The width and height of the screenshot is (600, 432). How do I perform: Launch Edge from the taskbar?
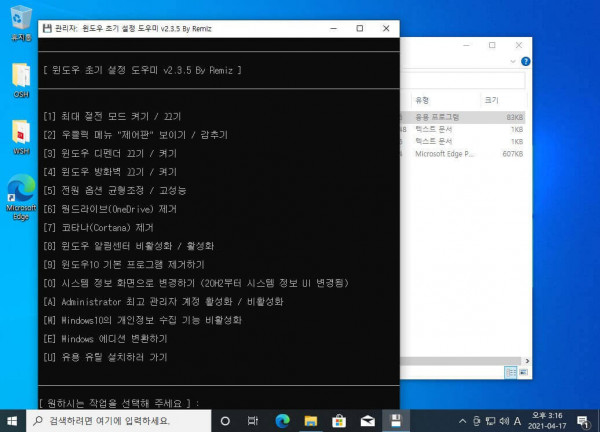click(282, 421)
